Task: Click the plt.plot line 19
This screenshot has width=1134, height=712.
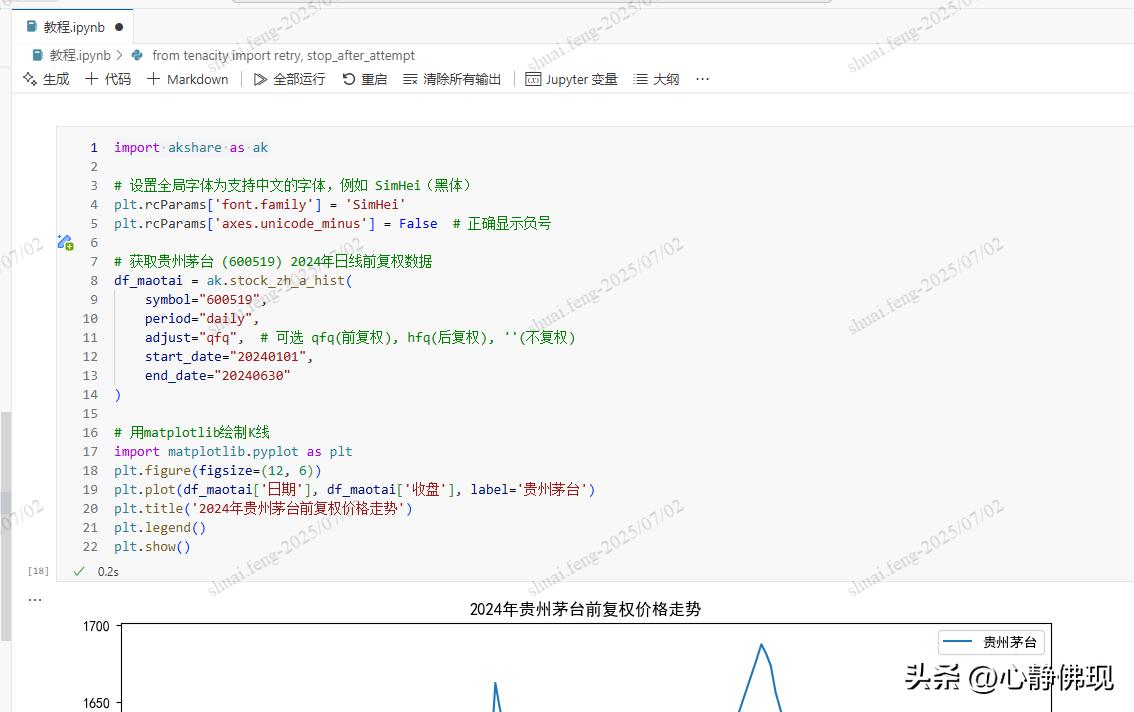Action: pos(354,490)
